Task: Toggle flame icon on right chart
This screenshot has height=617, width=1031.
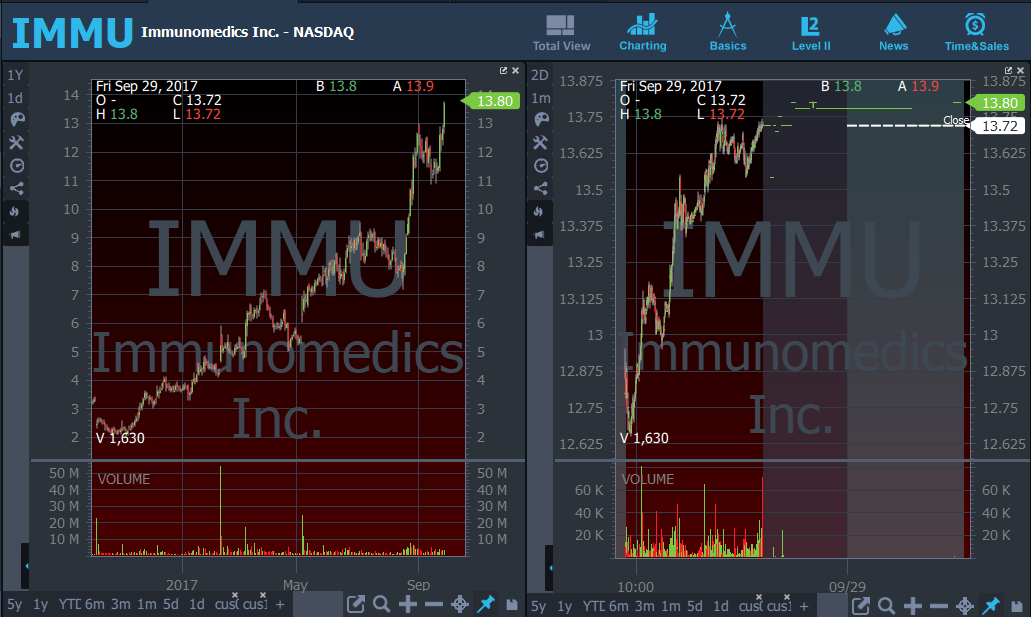Action: (x=539, y=211)
